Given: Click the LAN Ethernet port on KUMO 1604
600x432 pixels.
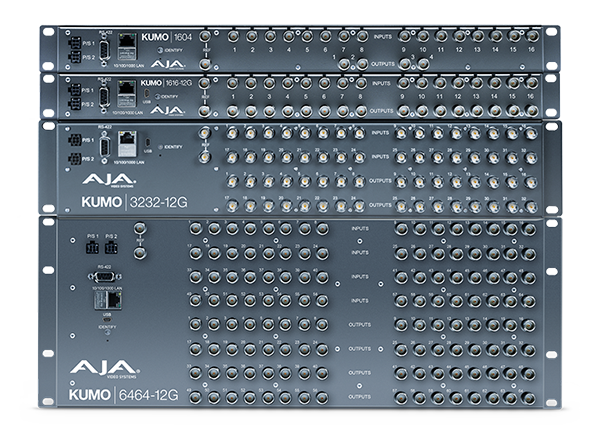Looking at the screenshot, I should (127, 47).
